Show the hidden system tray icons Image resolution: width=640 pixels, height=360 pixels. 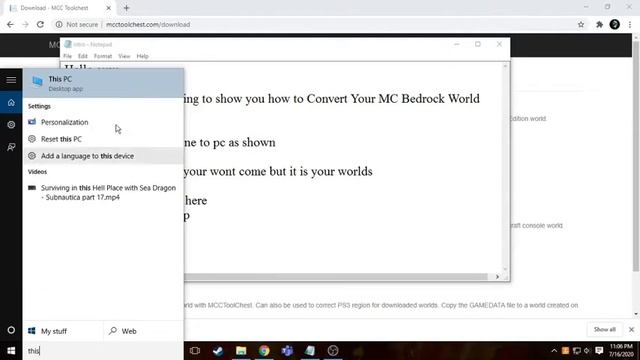click(554, 351)
